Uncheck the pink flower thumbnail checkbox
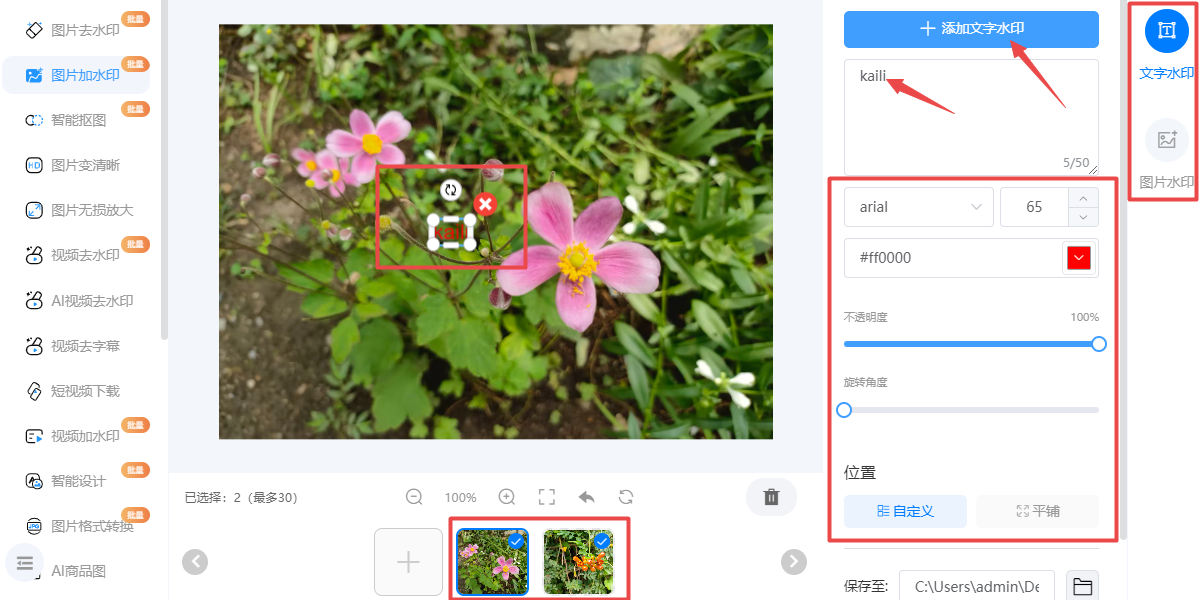 [516, 541]
